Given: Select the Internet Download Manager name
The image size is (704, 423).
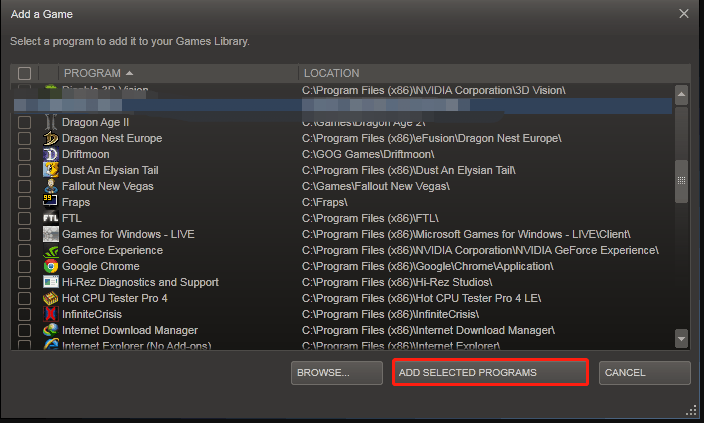Looking at the screenshot, I should (130, 330).
